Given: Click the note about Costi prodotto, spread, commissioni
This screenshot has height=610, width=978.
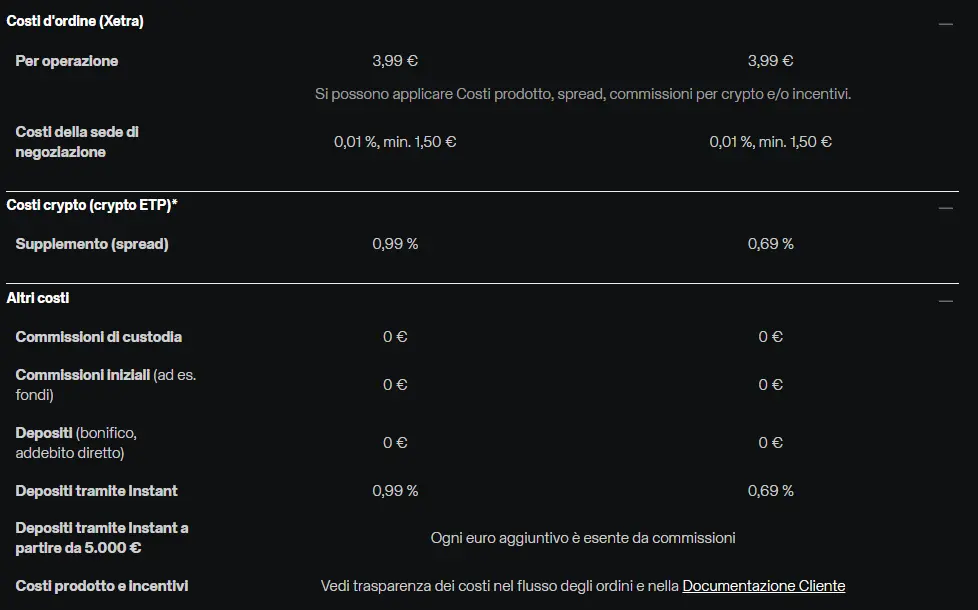Looking at the screenshot, I should point(583,94).
